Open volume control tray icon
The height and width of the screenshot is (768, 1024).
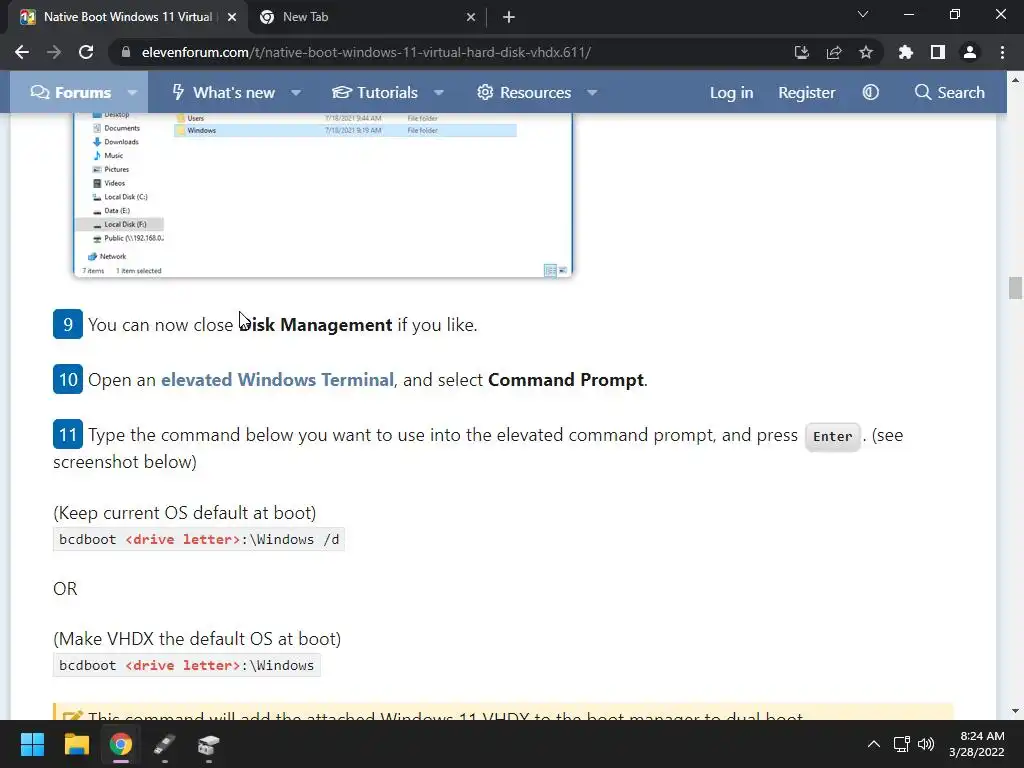[926, 744]
